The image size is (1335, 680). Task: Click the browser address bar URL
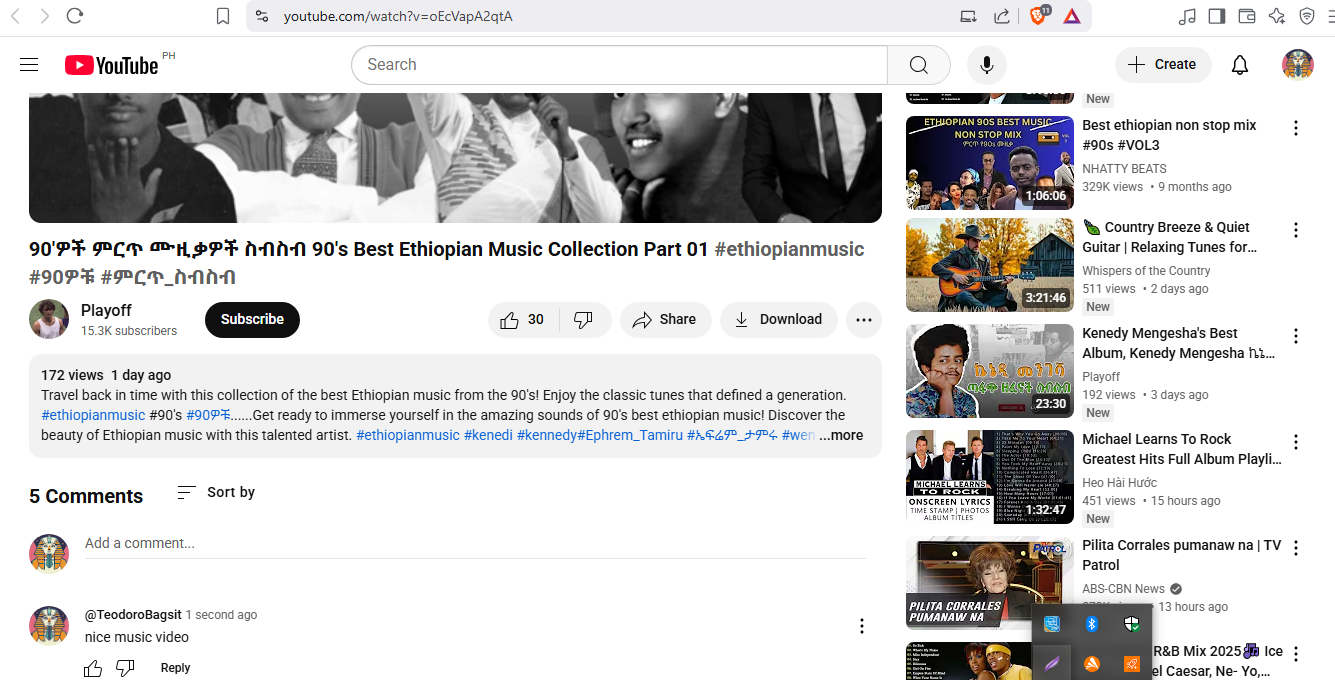[x=398, y=16]
